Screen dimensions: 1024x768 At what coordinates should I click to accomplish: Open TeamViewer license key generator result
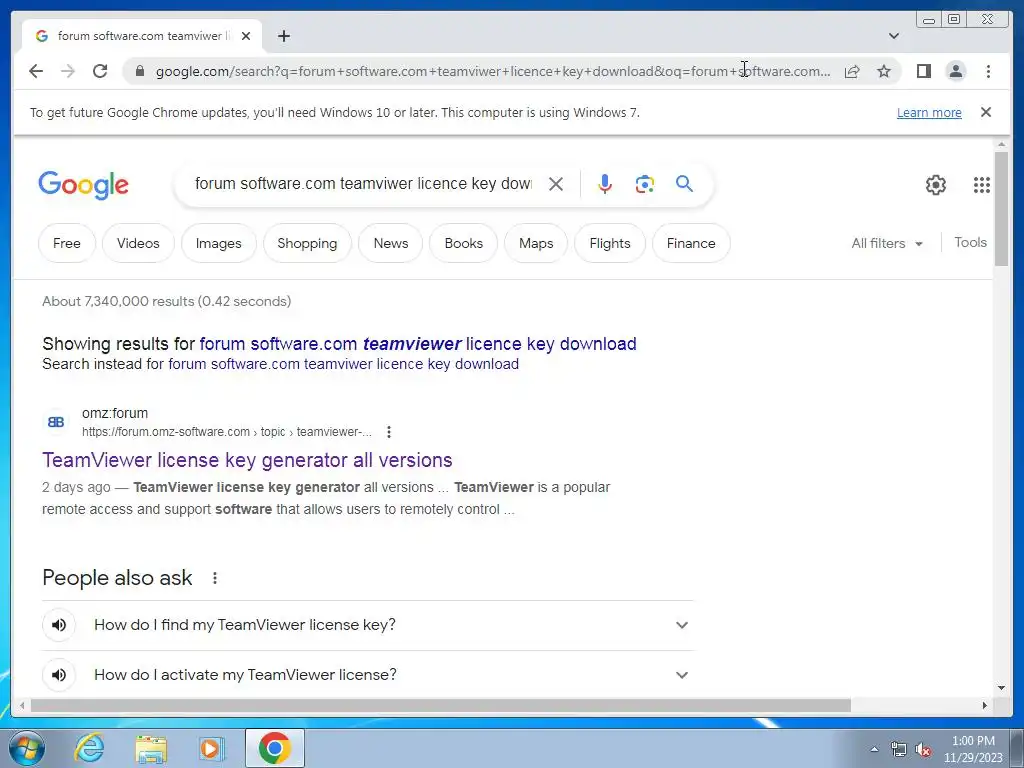[247, 460]
